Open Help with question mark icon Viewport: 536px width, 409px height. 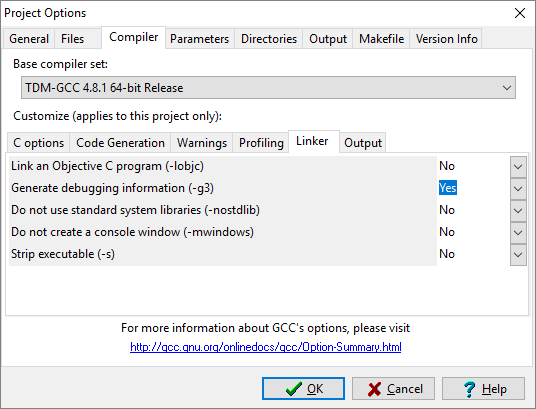pos(483,388)
